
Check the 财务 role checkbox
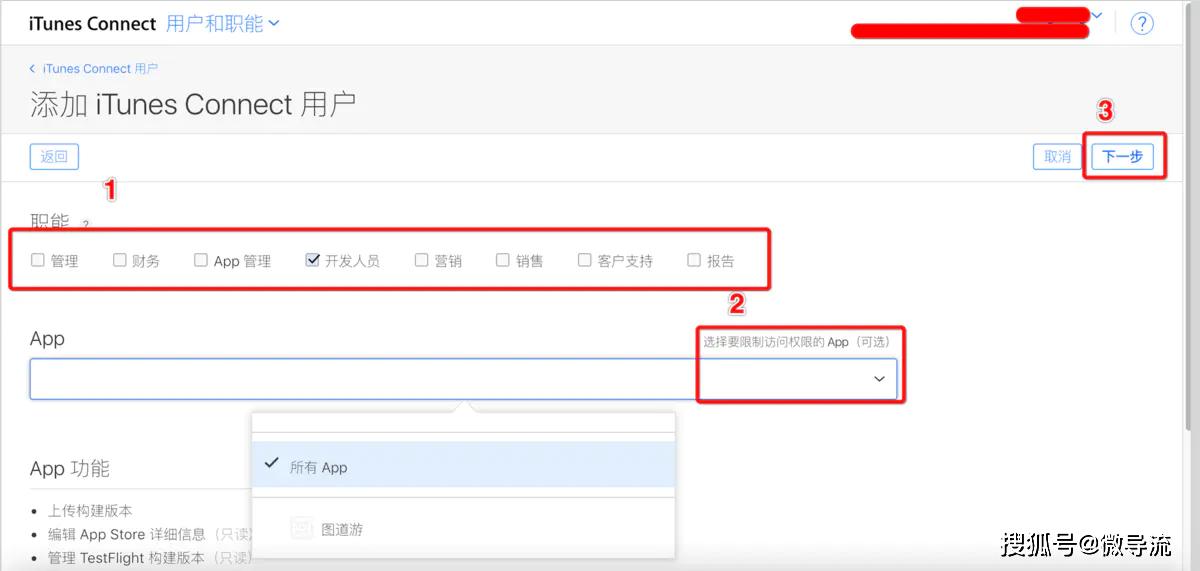point(120,260)
